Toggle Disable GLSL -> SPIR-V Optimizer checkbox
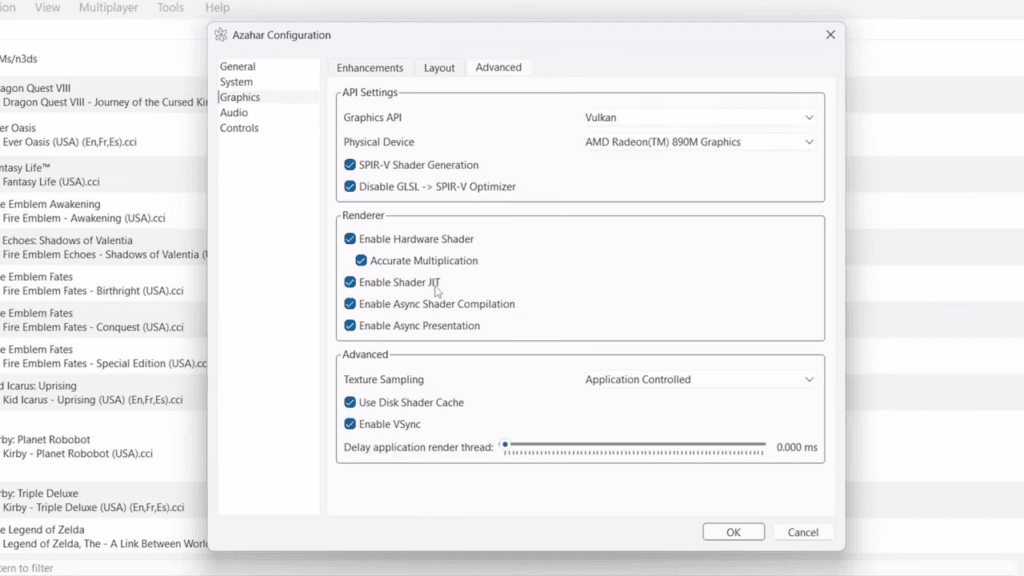This screenshot has width=1024, height=576. tap(350, 187)
